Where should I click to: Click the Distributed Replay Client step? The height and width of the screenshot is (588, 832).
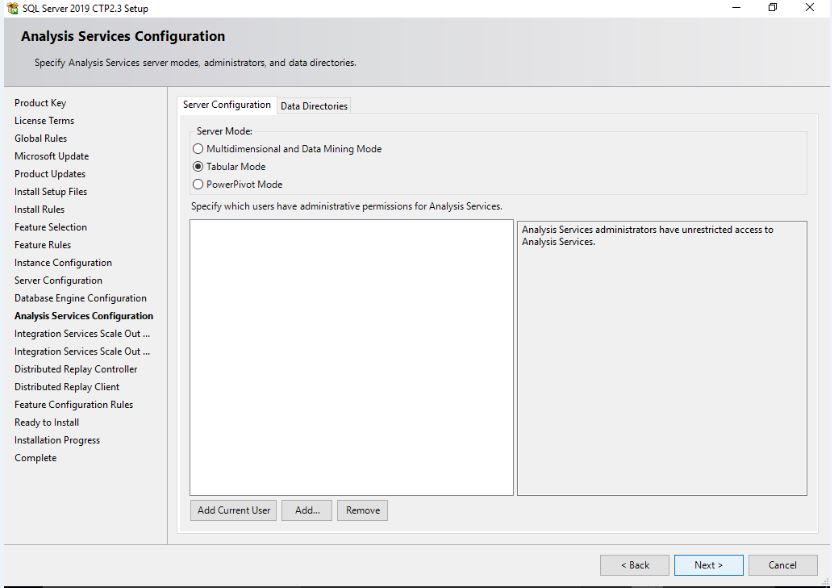[x=67, y=387]
